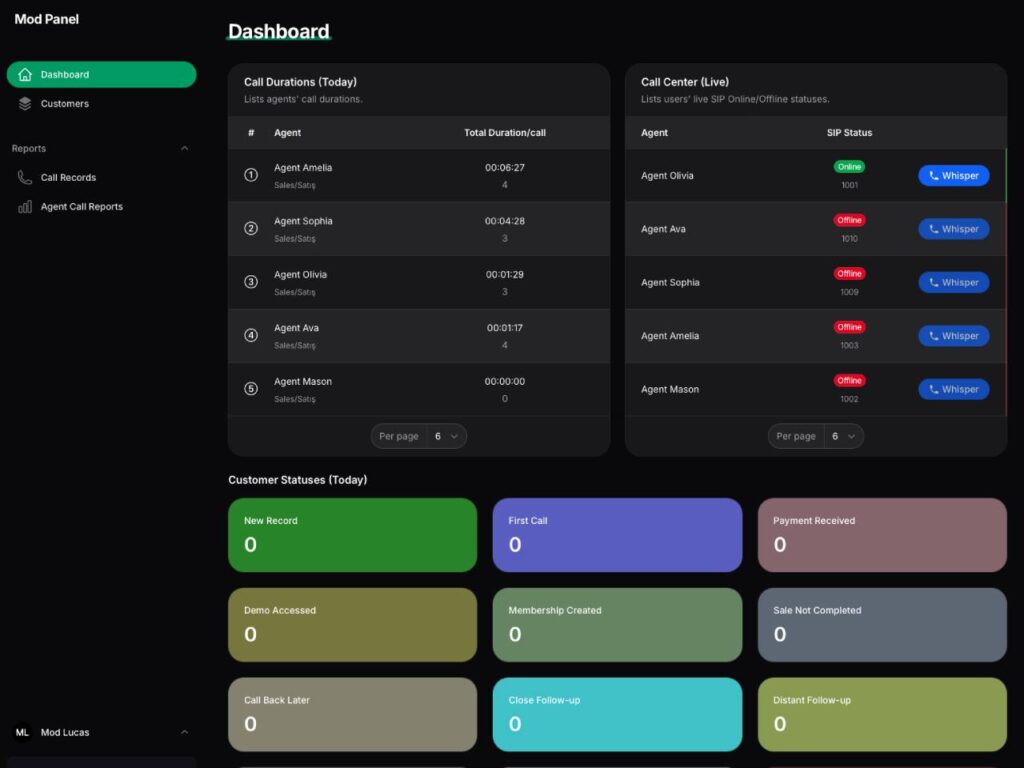Click Agent Ava's Offline status badge
1024x768 pixels.
(x=849, y=220)
